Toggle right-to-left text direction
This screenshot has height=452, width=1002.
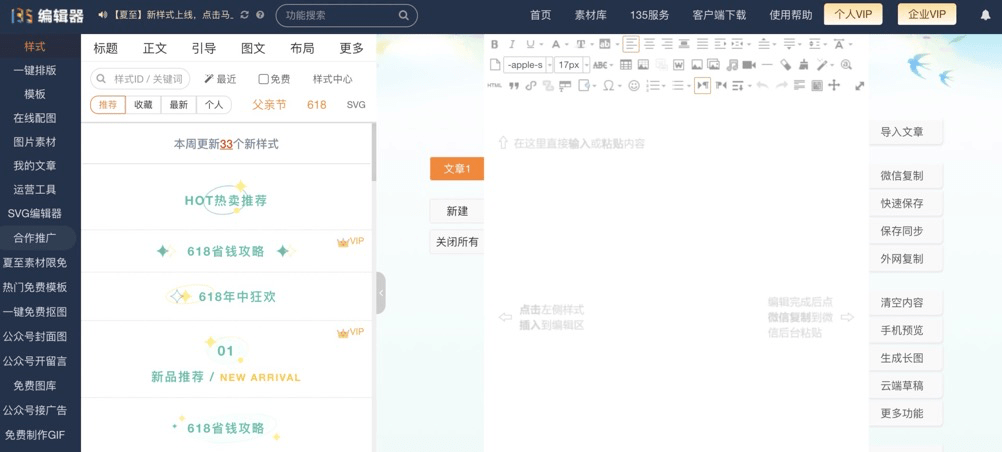click(x=721, y=86)
